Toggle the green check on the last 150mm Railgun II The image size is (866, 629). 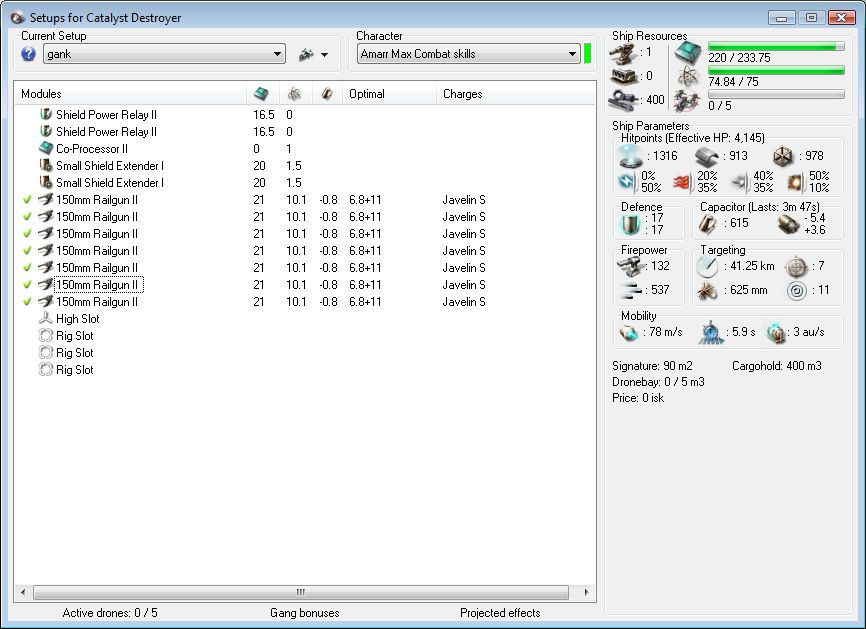coord(27,302)
